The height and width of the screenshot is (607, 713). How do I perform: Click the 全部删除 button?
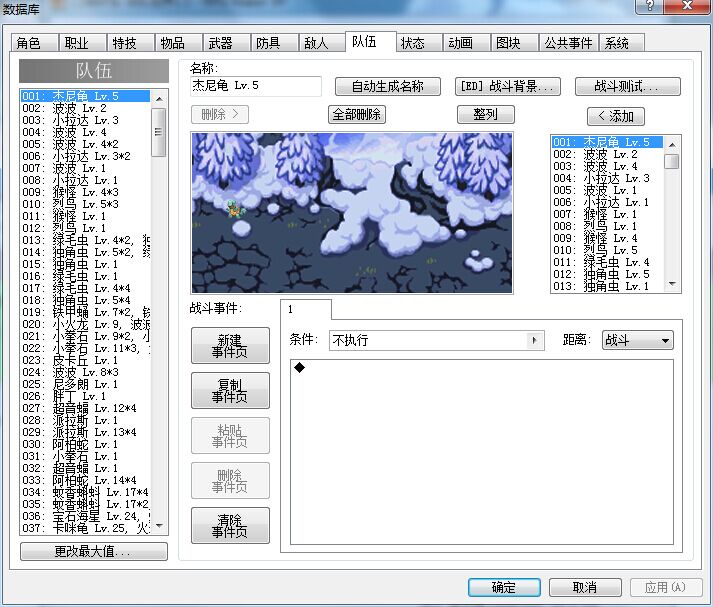point(357,115)
